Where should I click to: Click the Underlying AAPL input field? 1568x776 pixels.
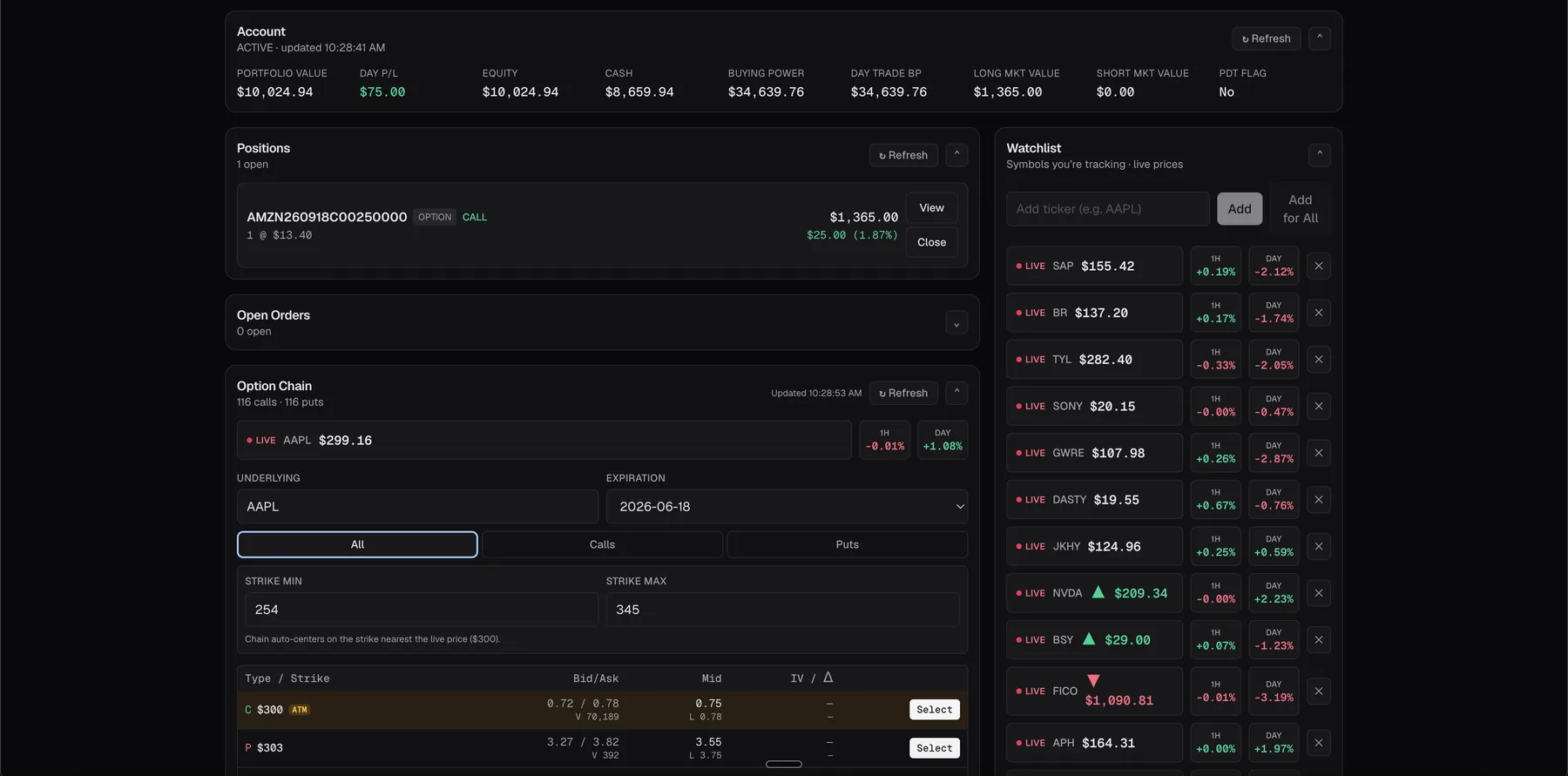417,507
